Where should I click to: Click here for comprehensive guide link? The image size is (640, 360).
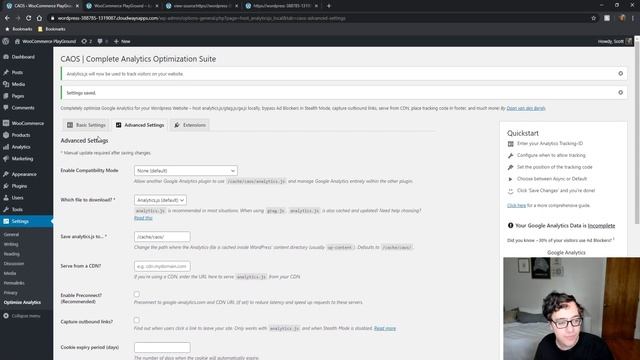pos(516,205)
